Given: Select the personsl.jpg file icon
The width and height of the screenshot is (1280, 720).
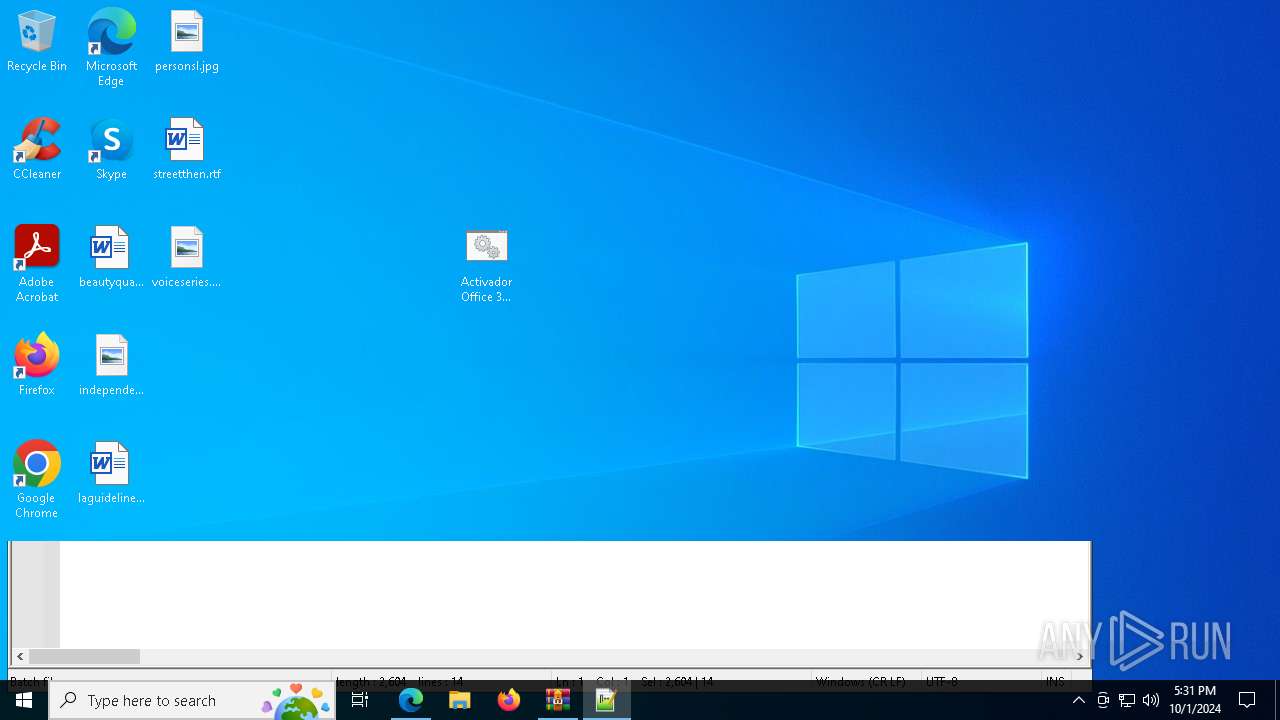Looking at the screenshot, I should [x=187, y=42].
